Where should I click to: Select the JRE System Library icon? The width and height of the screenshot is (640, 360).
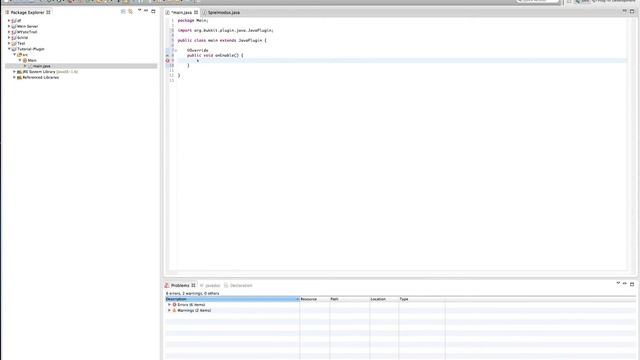(19, 72)
